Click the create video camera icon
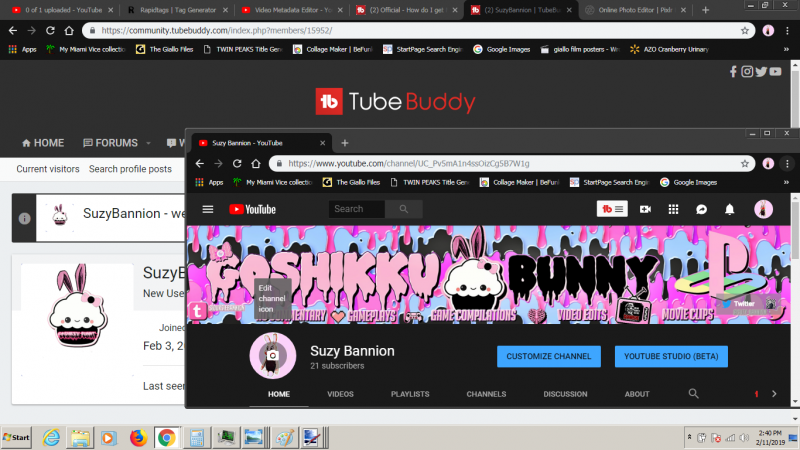This screenshot has height=450, width=800. (x=645, y=209)
